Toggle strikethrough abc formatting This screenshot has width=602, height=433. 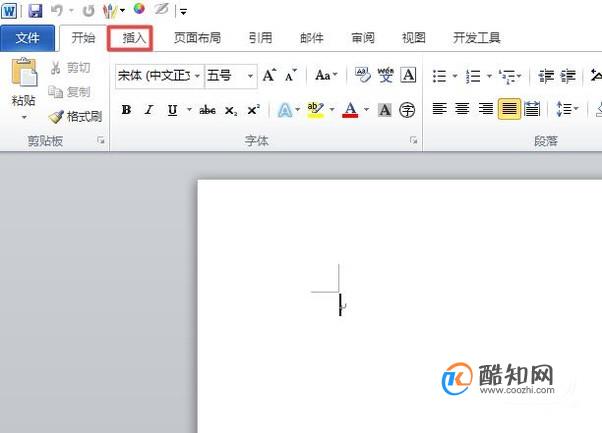coord(207,110)
